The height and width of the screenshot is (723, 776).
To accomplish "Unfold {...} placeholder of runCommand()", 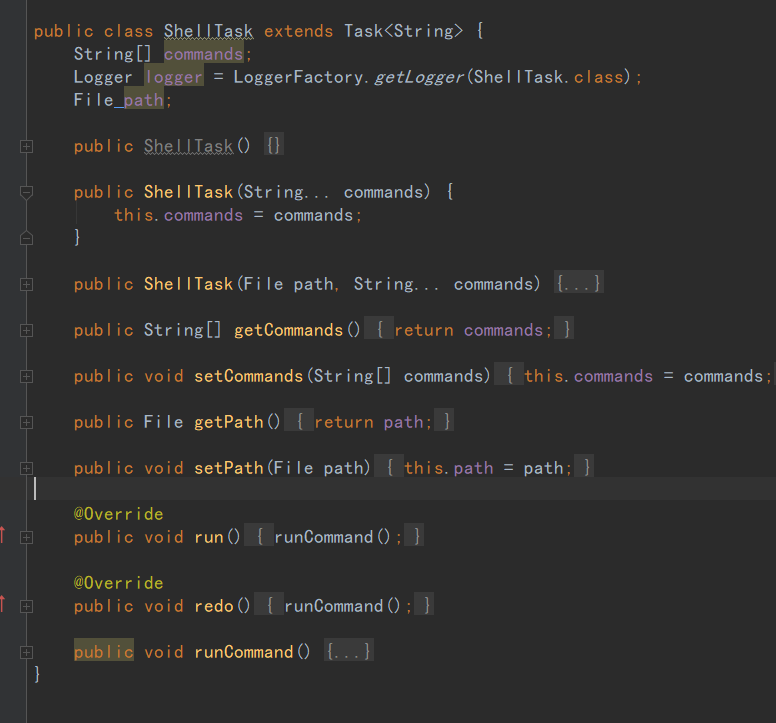I will [349, 652].
